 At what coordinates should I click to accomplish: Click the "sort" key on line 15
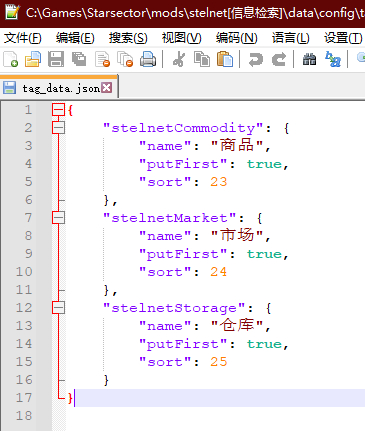(165, 362)
